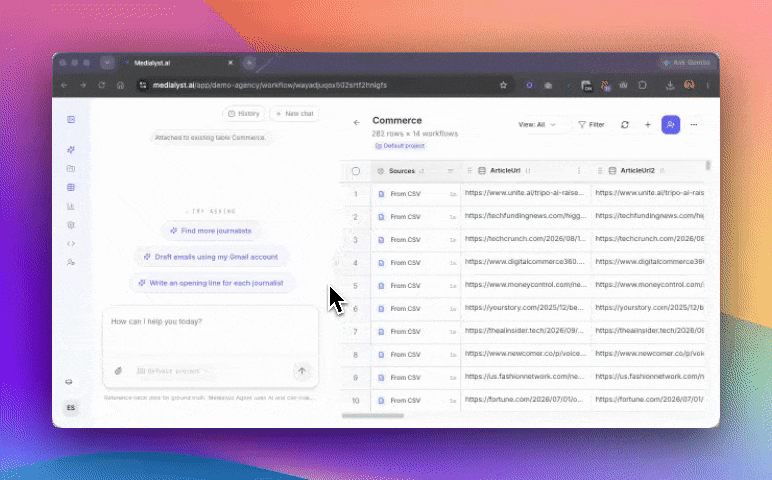Choose 'Draft emails using my Gmail account' suggestion
Viewport: 772px width, 480px height.
(211, 257)
